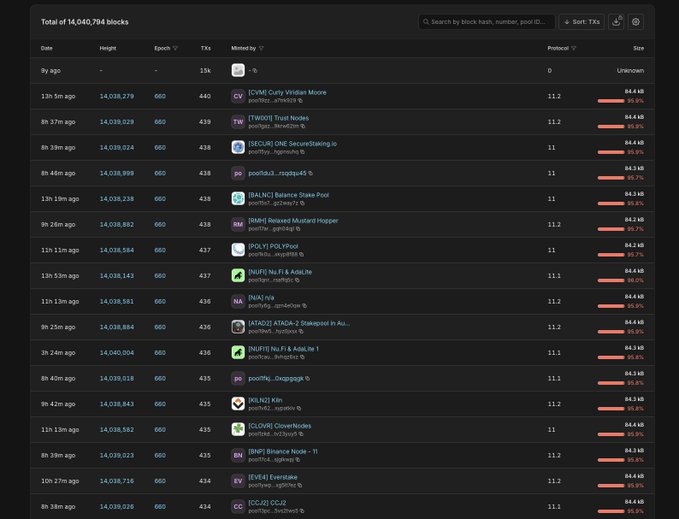The image size is (679, 519).
Task: Click the EV avatar of Everstake
Action: [238, 481]
